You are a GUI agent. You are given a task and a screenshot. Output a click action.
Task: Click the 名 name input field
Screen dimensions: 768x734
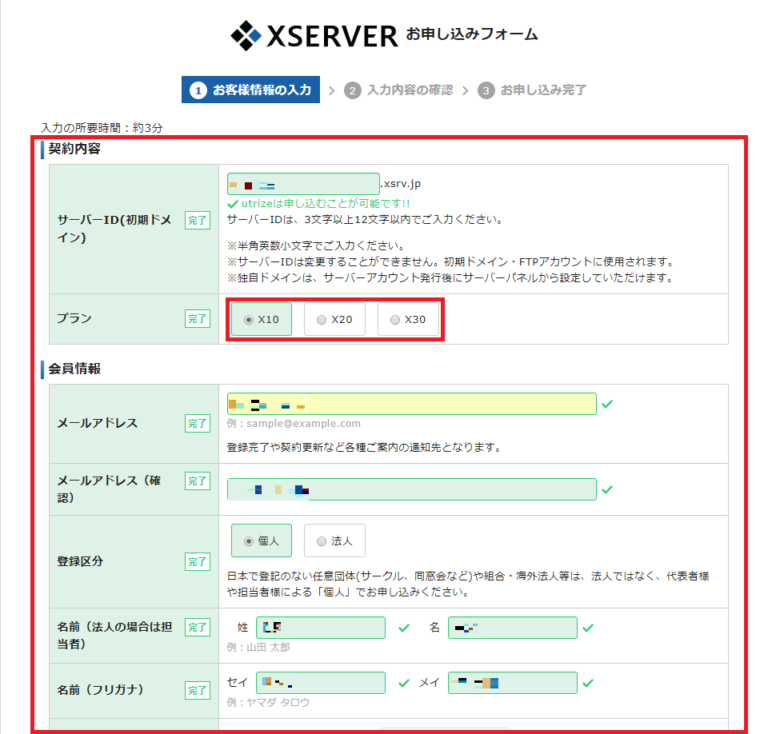(x=512, y=627)
